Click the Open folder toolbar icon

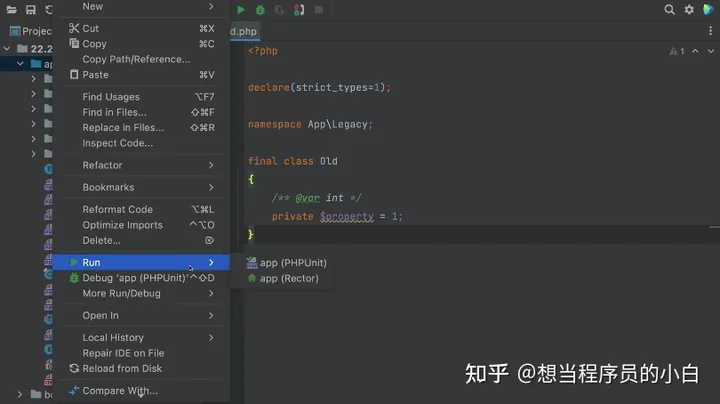pyautogui.click(x=11, y=10)
